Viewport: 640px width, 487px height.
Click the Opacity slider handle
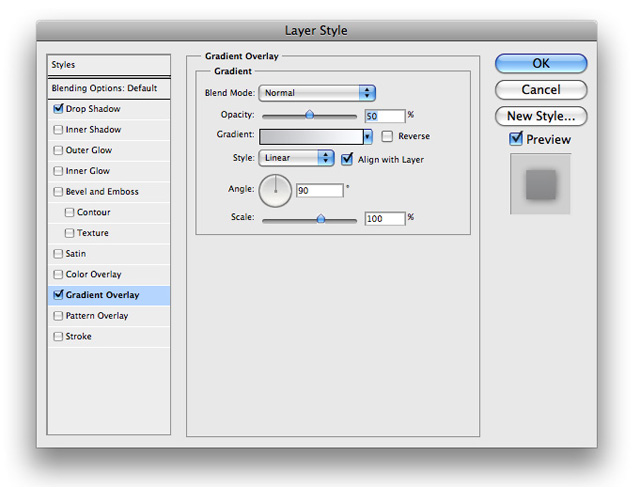pyautogui.click(x=310, y=115)
